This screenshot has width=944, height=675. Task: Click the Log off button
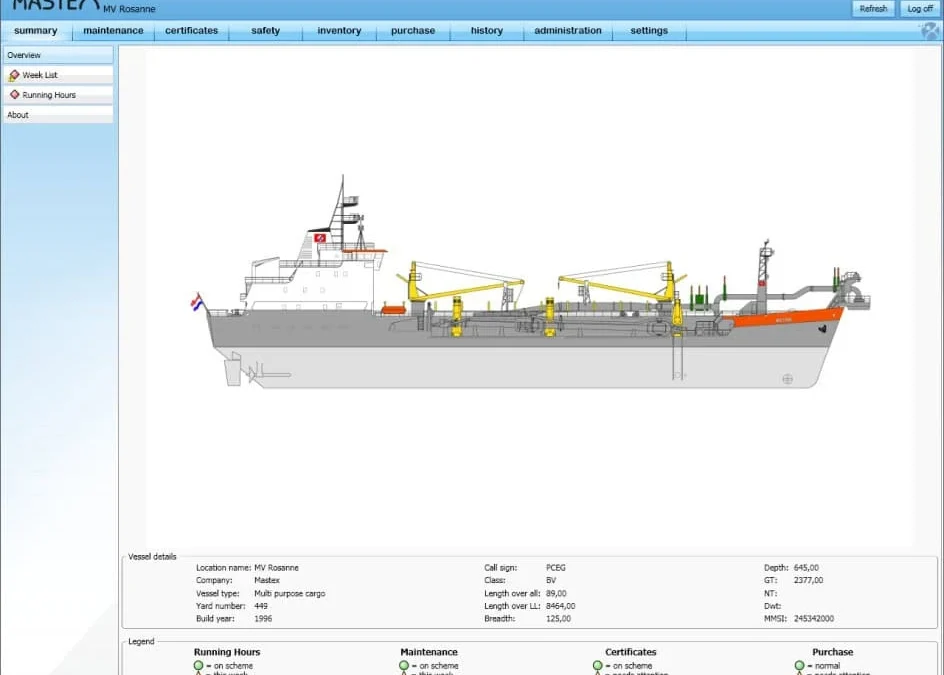pyautogui.click(x=919, y=8)
